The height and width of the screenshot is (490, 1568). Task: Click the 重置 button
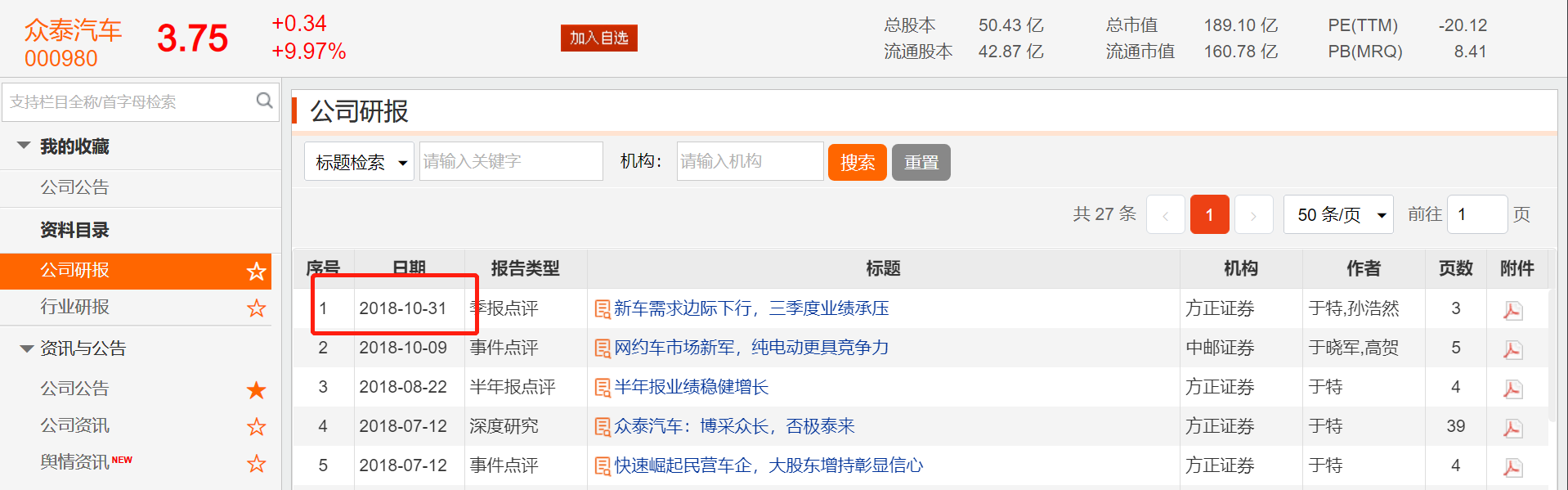point(921,162)
